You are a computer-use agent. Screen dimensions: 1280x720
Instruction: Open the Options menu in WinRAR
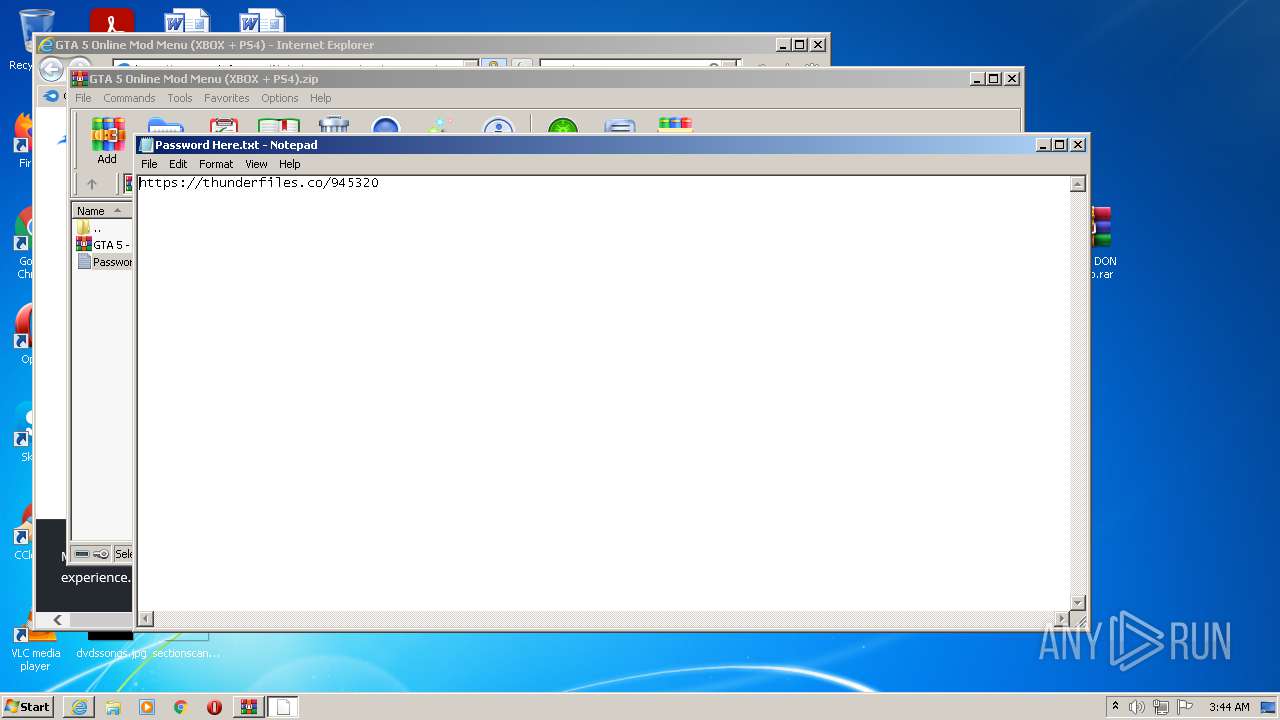tap(280, 98)
